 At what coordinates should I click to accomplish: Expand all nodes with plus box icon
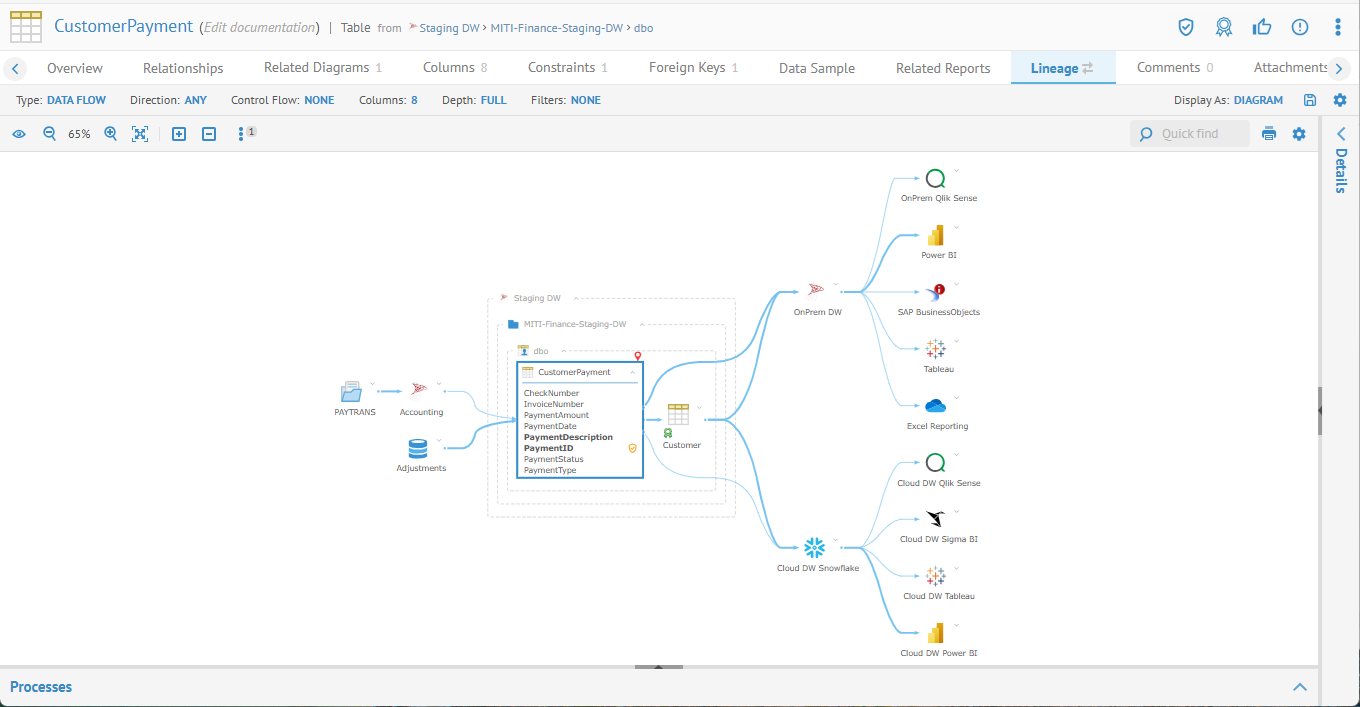pyautogui.click(x=179, y=134)
